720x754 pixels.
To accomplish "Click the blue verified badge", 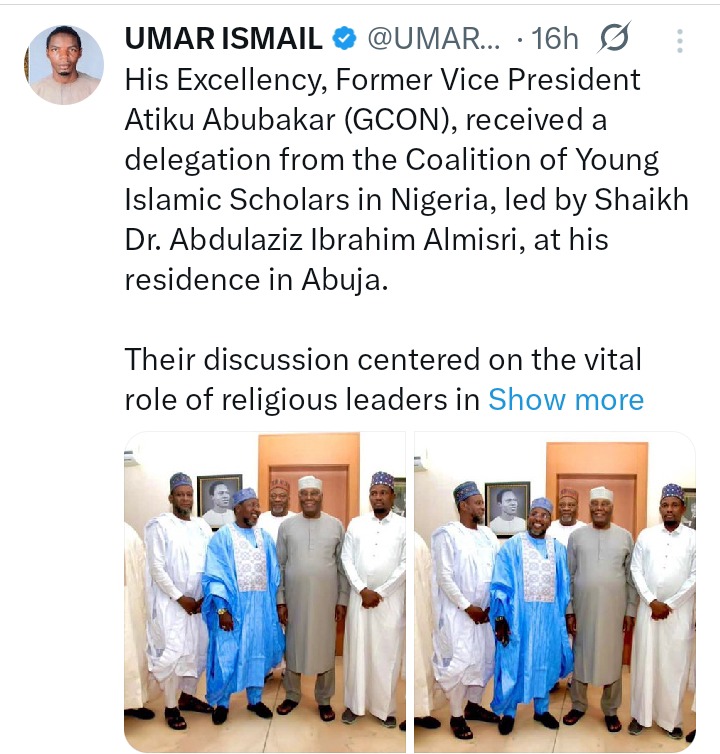I will [344, 40].
